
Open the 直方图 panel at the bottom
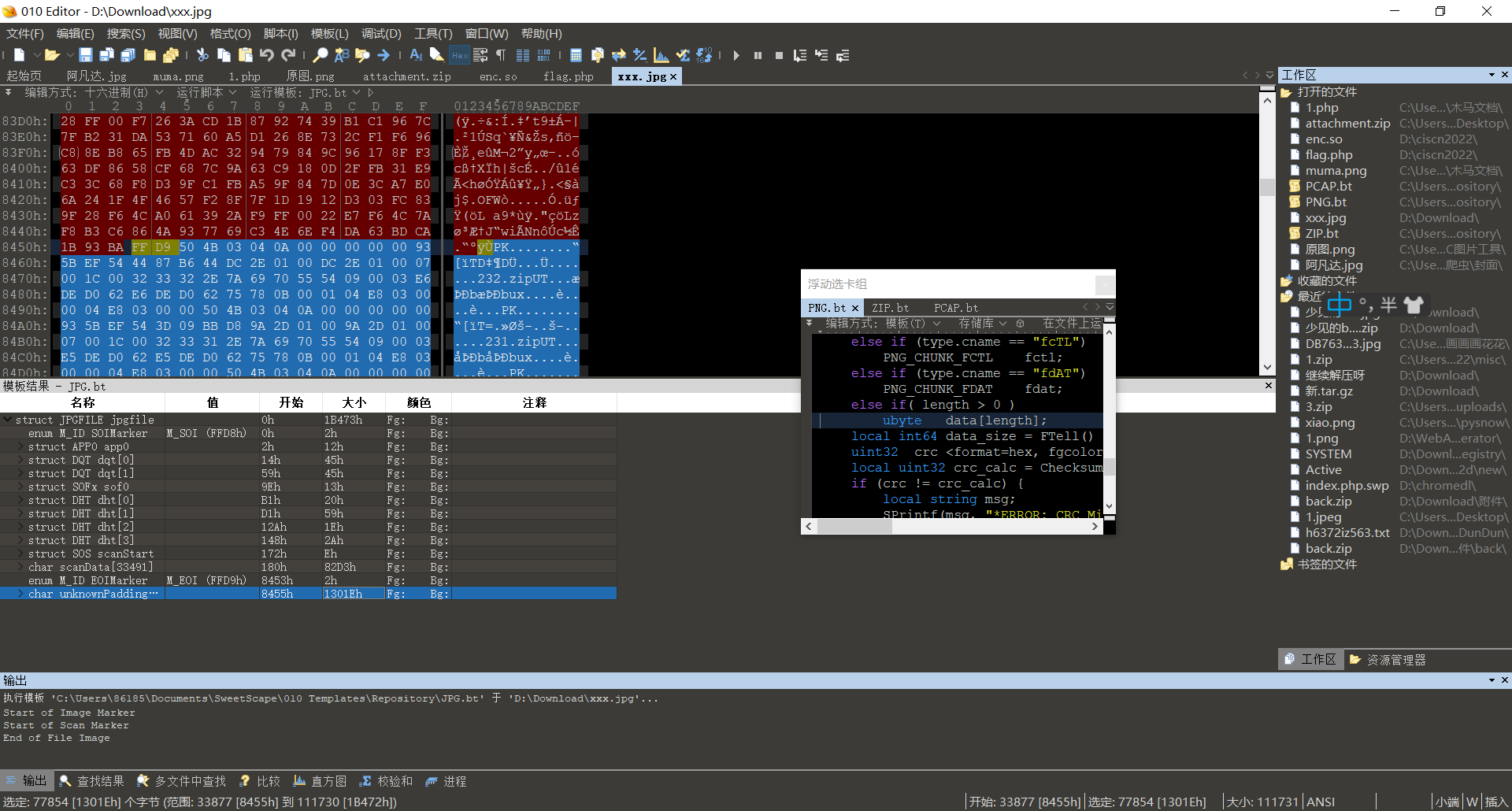[320, 780]
